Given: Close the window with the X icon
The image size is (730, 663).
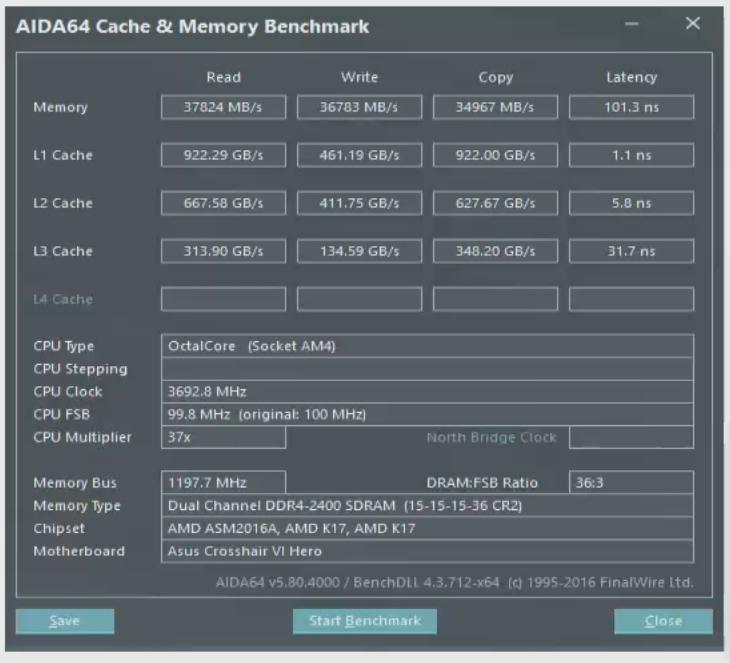Looking at the screenshot, I should tap(692, 24).
